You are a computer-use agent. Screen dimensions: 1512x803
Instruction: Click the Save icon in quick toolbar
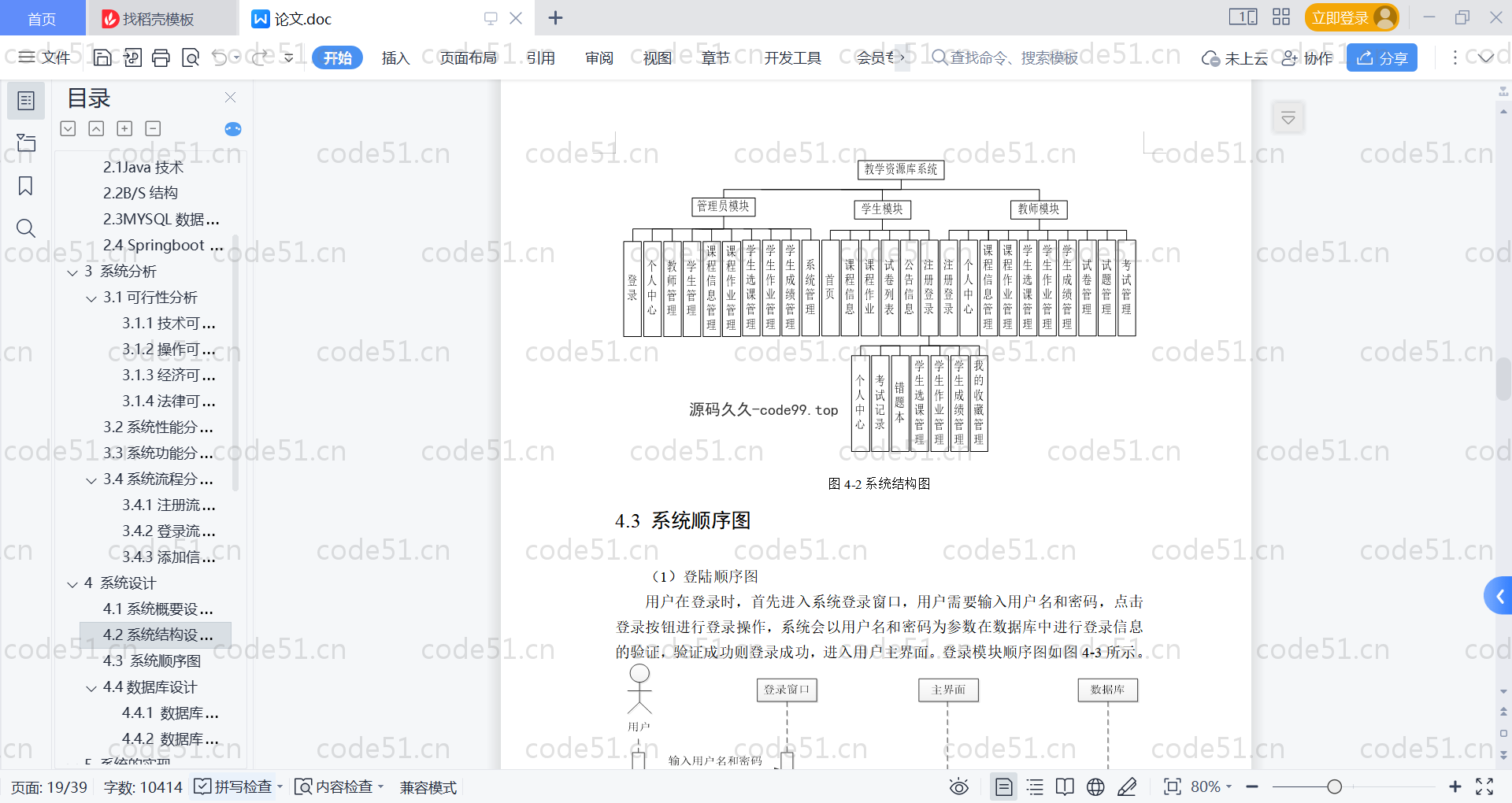click(102, 57)
